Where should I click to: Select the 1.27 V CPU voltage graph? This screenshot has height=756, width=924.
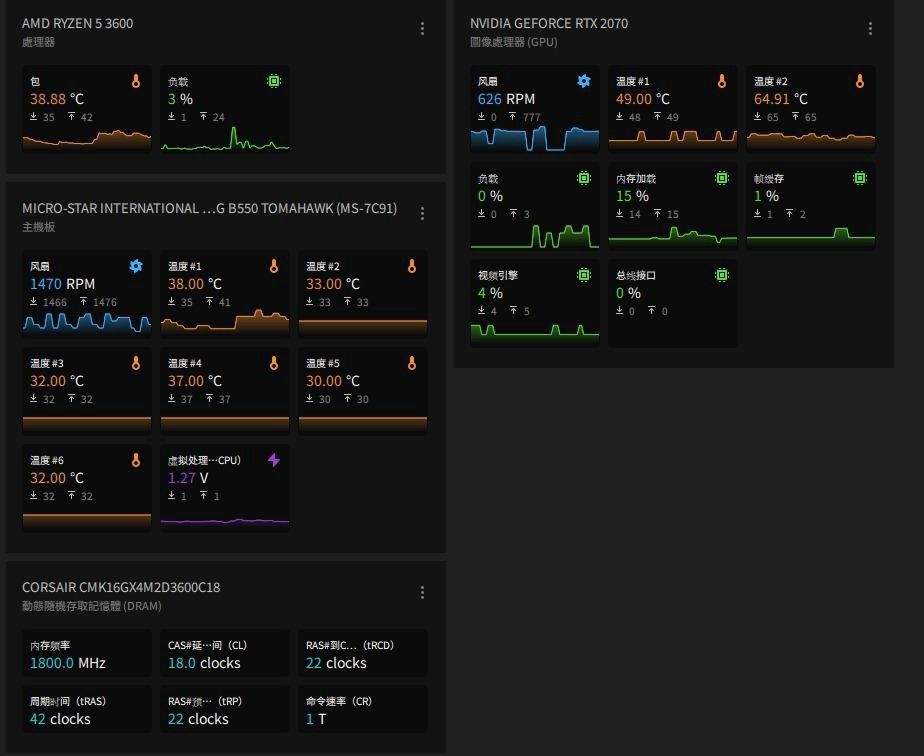(225, 523)
